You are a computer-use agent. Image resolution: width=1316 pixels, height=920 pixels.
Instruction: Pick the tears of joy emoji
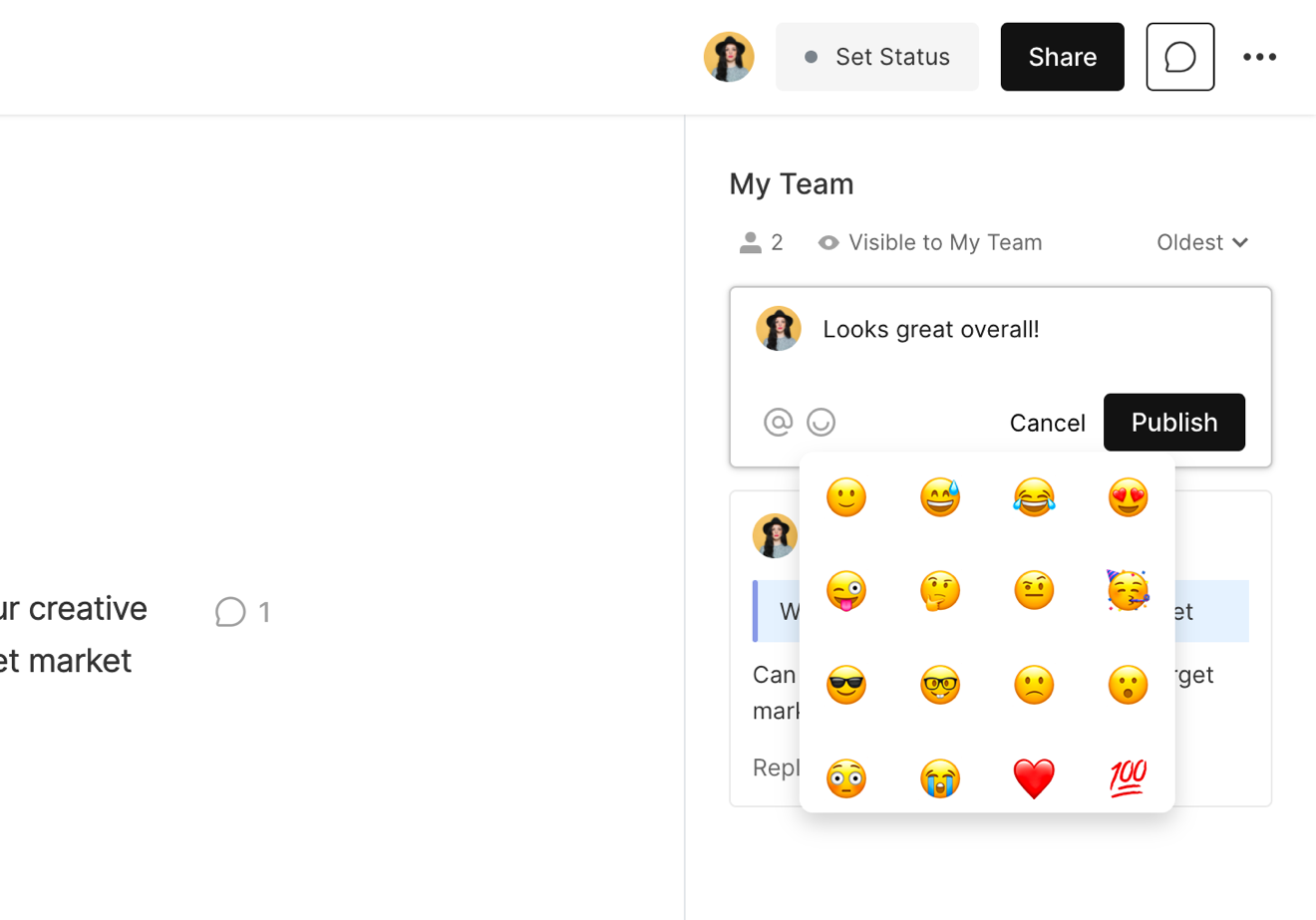tap(1034, 497)
